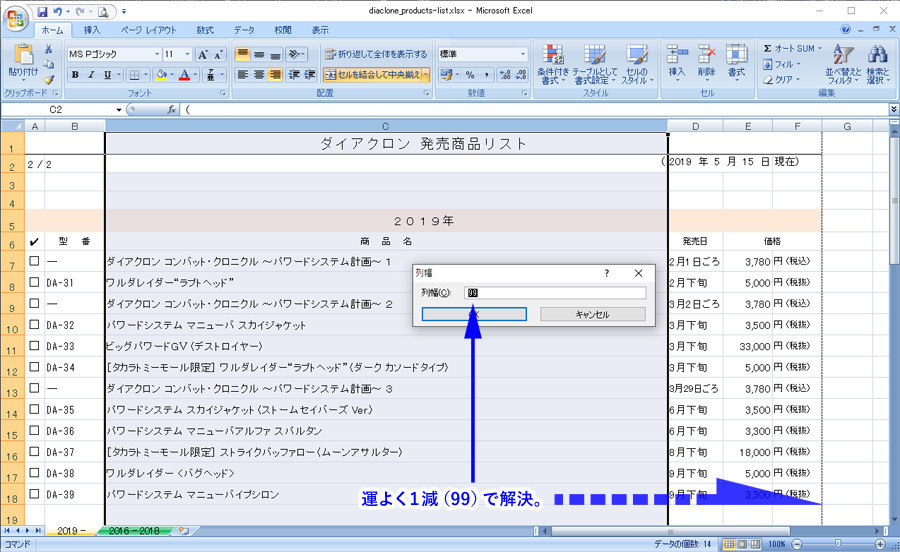Increase decimal places
Screen dimensions: 900x552
[x=505, y=75]
